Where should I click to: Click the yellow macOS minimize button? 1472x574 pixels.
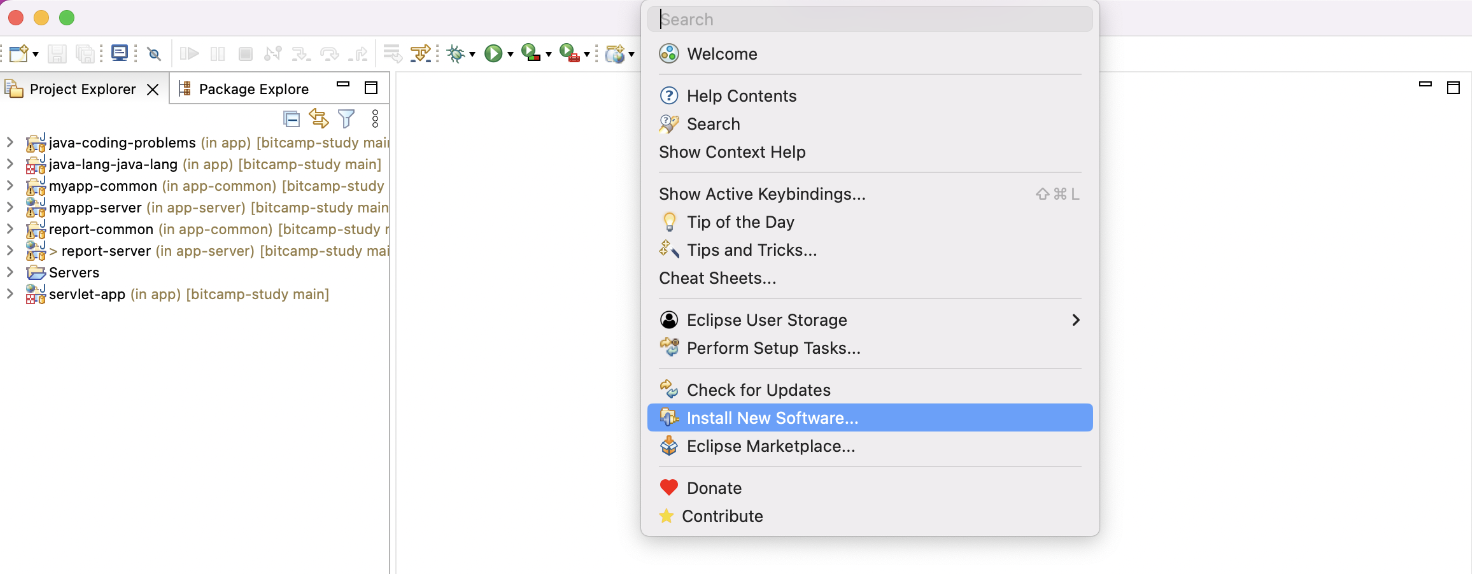click(41, 18)
